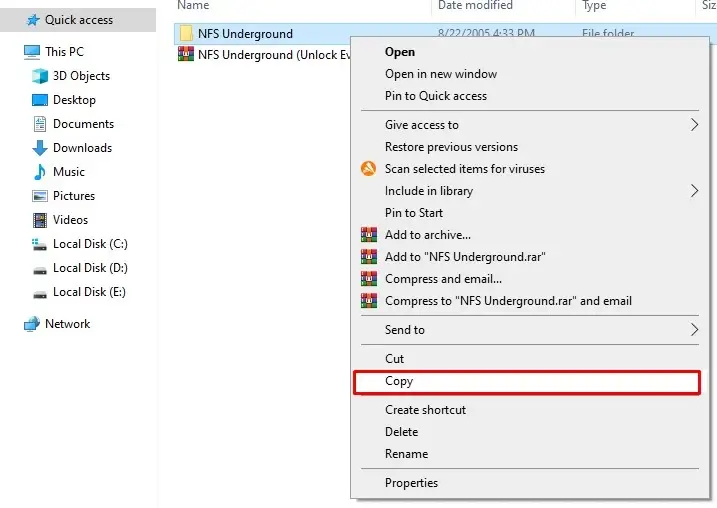Screen dimensions: 717x508
Task: Expand the Send to submenu arrow
Action: coord(694,329)
